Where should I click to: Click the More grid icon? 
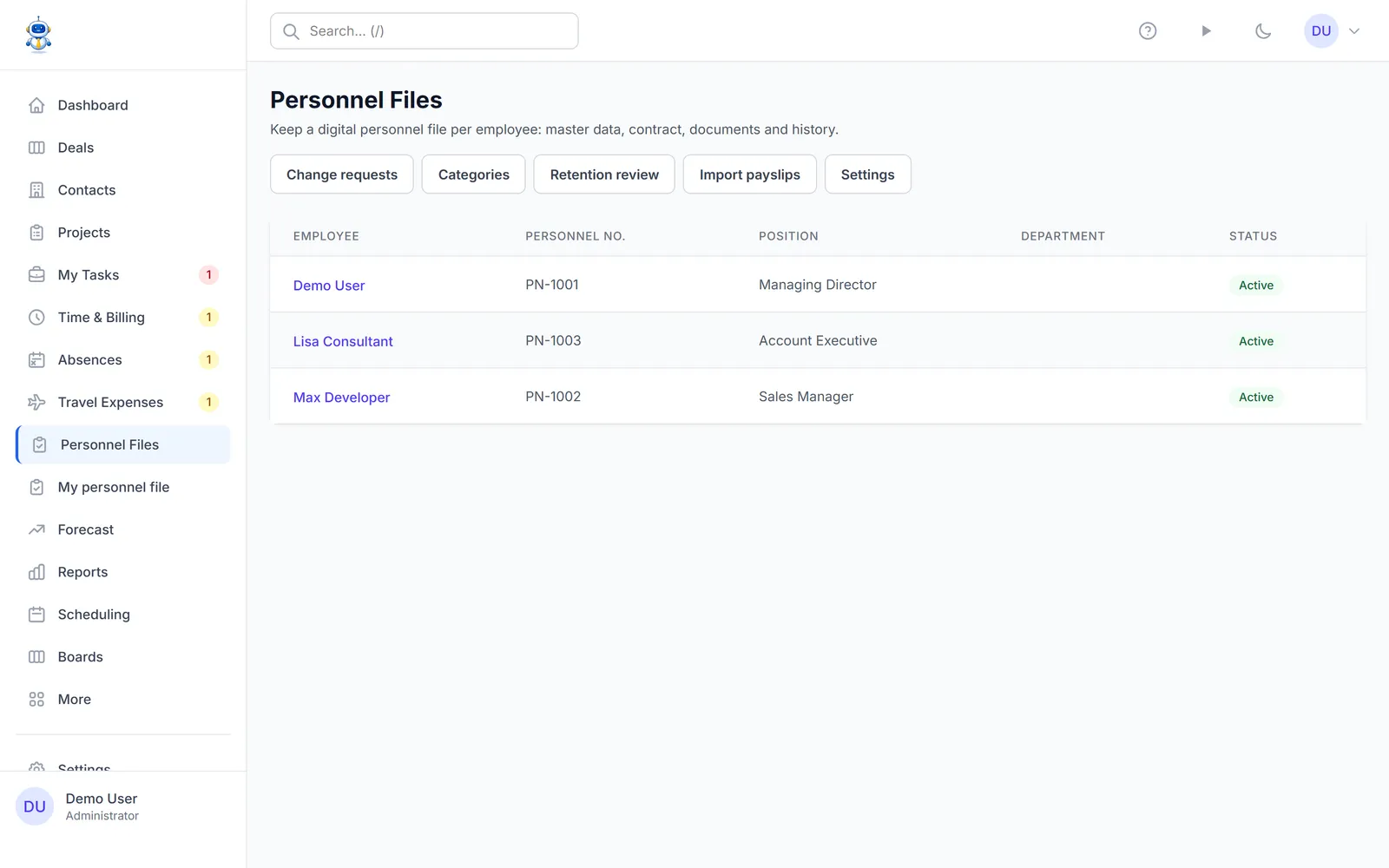(36, 700)
